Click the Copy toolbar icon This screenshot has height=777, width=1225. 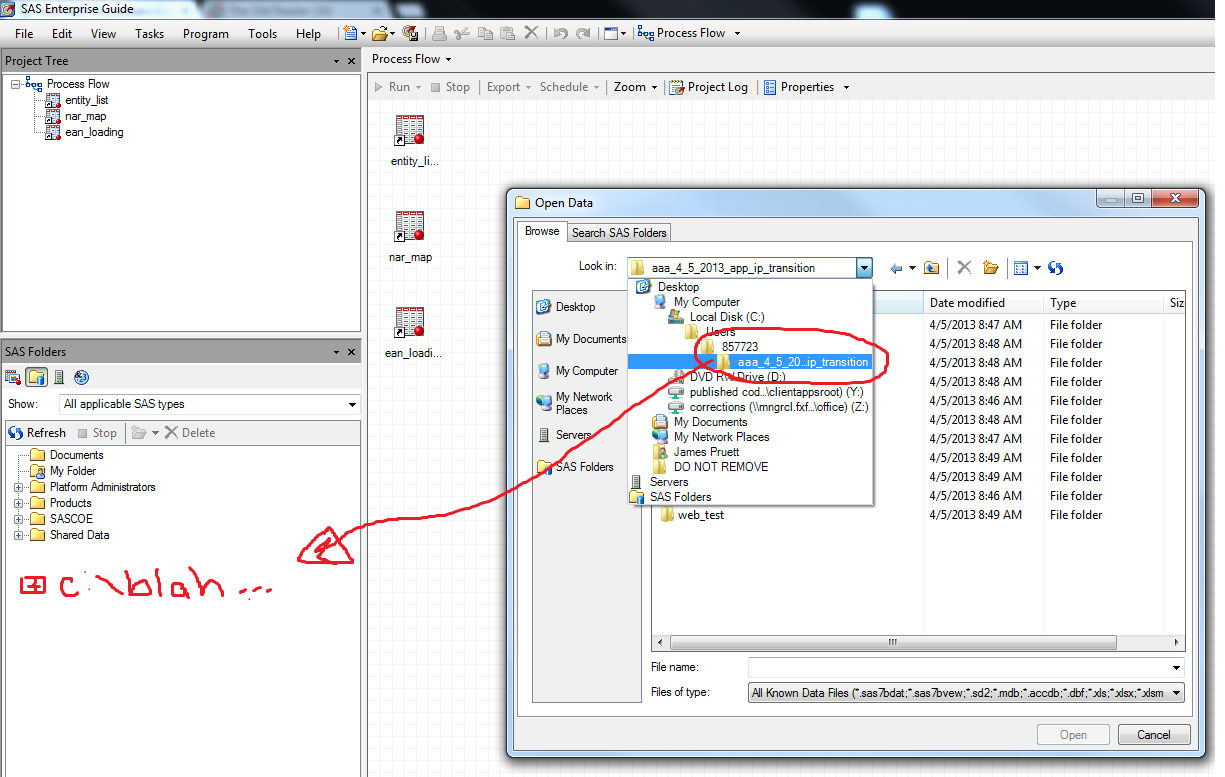point(485,33)
